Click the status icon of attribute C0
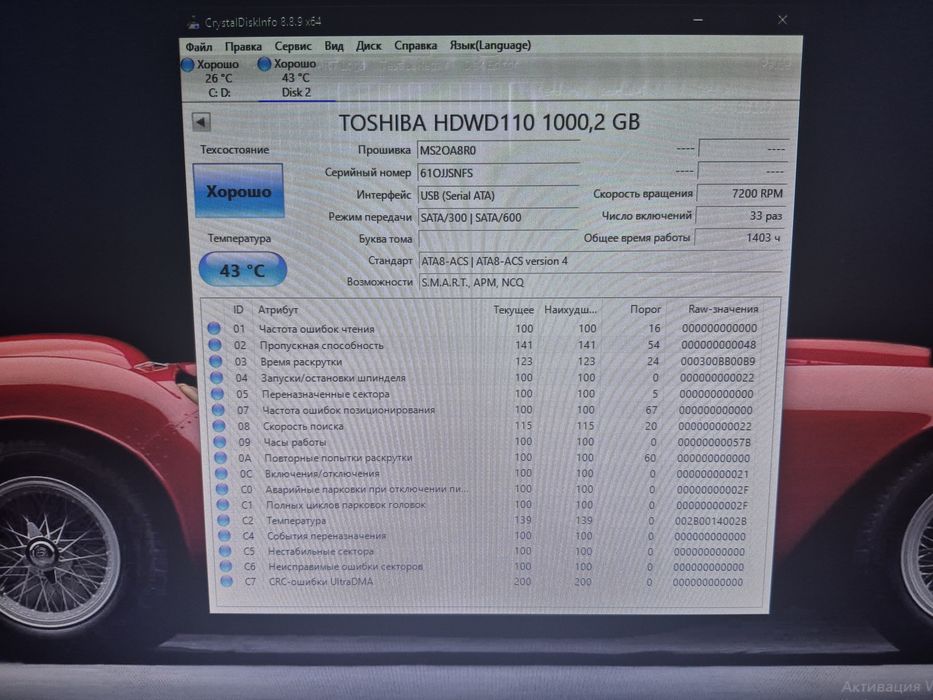Image resolution: width=933 pixels, height=700 pixels. point(222,489)
